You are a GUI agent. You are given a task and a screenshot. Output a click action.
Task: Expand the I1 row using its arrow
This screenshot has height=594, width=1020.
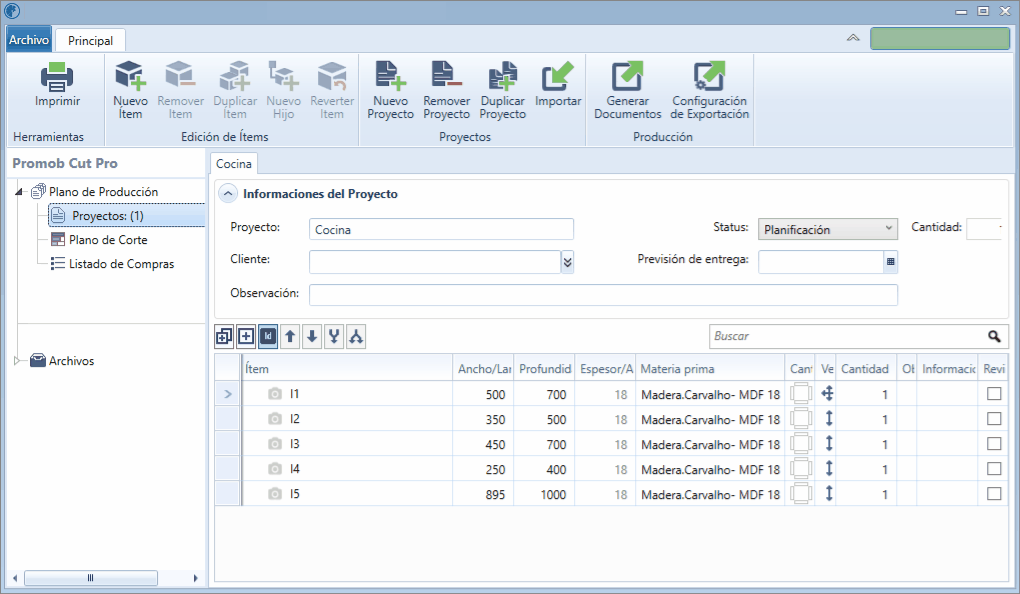228,394
